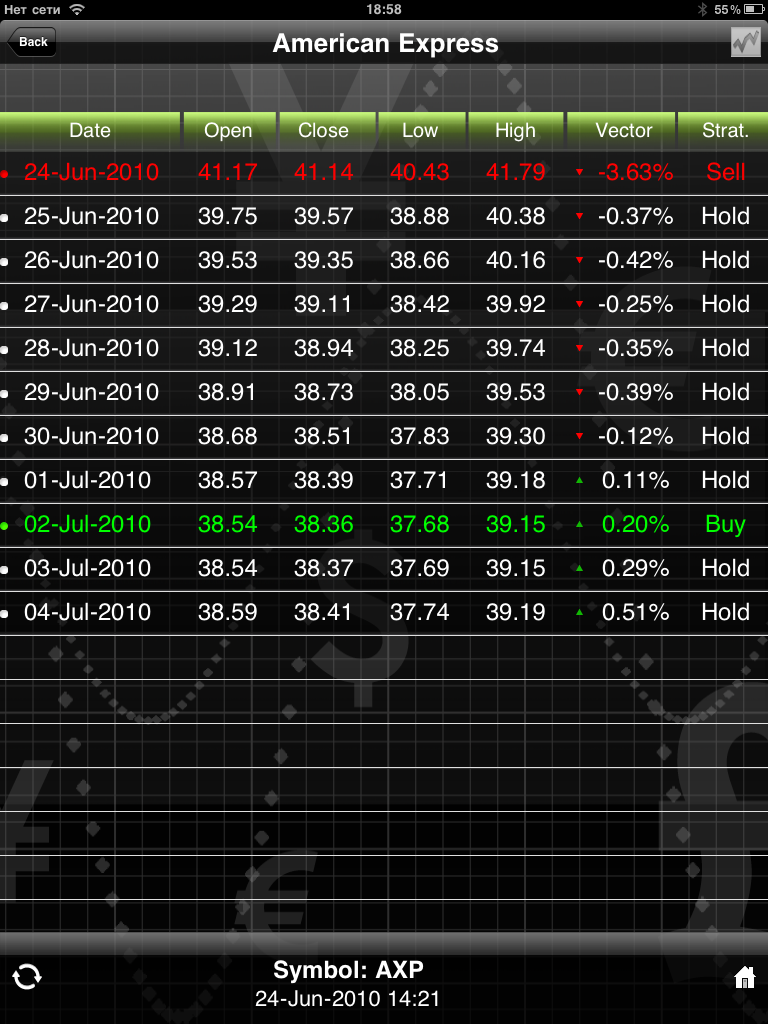The height and width of the screenshot is (1024, 768).
Task: Select the High column header
Action: tap(515, 130)
